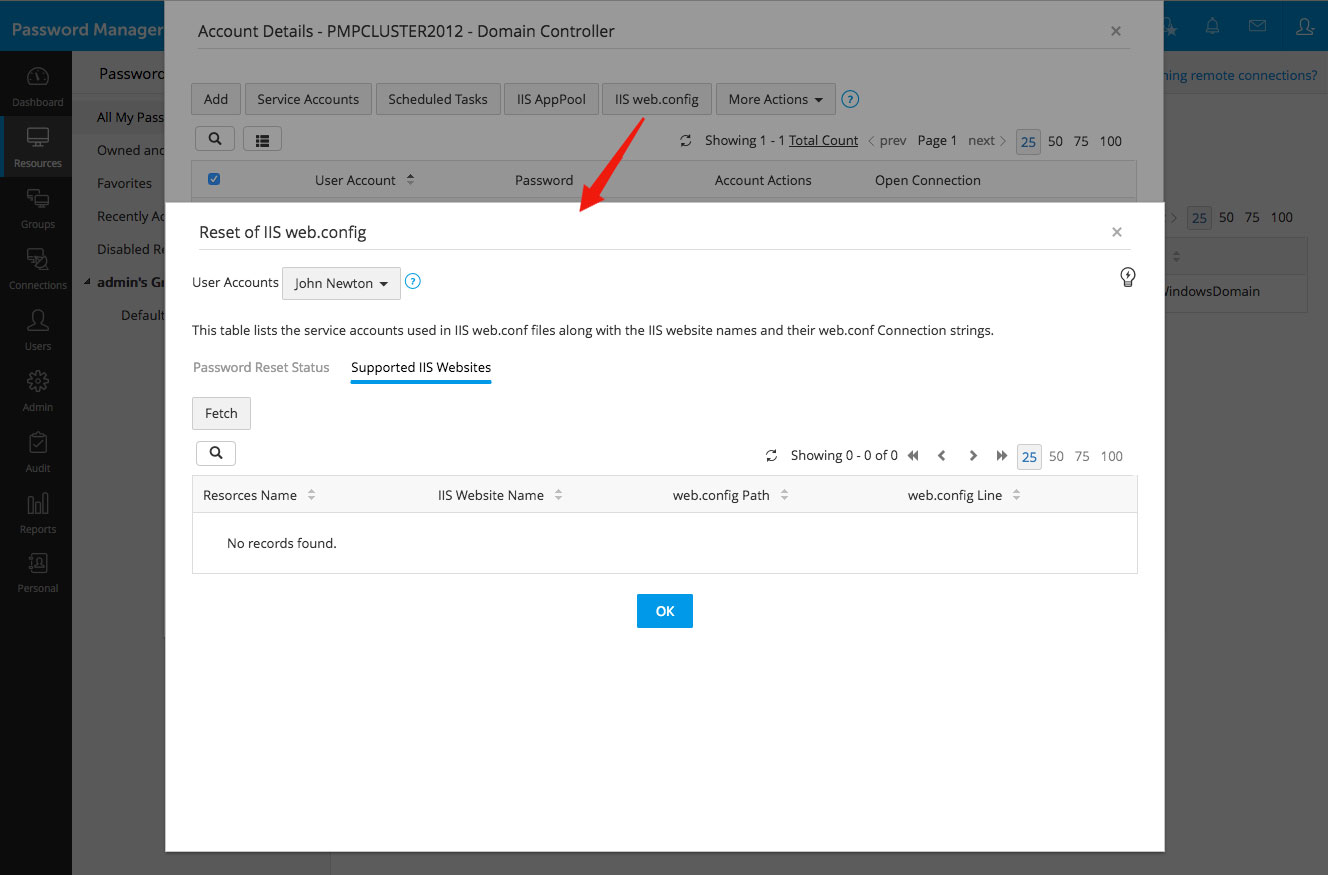
Task: Set IIS websites table page size to 75
Action: pos(1082,457)
